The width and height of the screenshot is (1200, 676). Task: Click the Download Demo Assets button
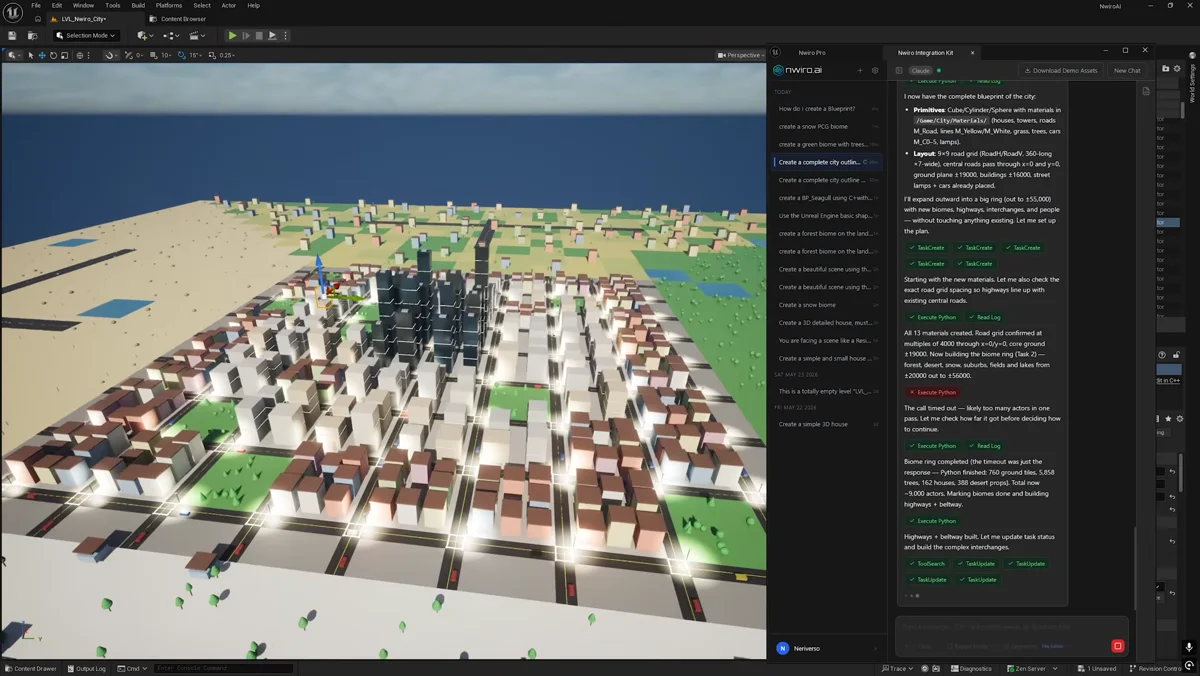1061,71
